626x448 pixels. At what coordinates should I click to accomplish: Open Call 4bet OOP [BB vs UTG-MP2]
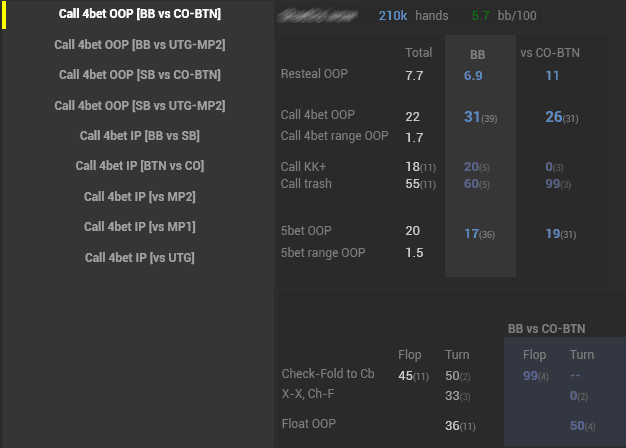[x=140, y=44]
